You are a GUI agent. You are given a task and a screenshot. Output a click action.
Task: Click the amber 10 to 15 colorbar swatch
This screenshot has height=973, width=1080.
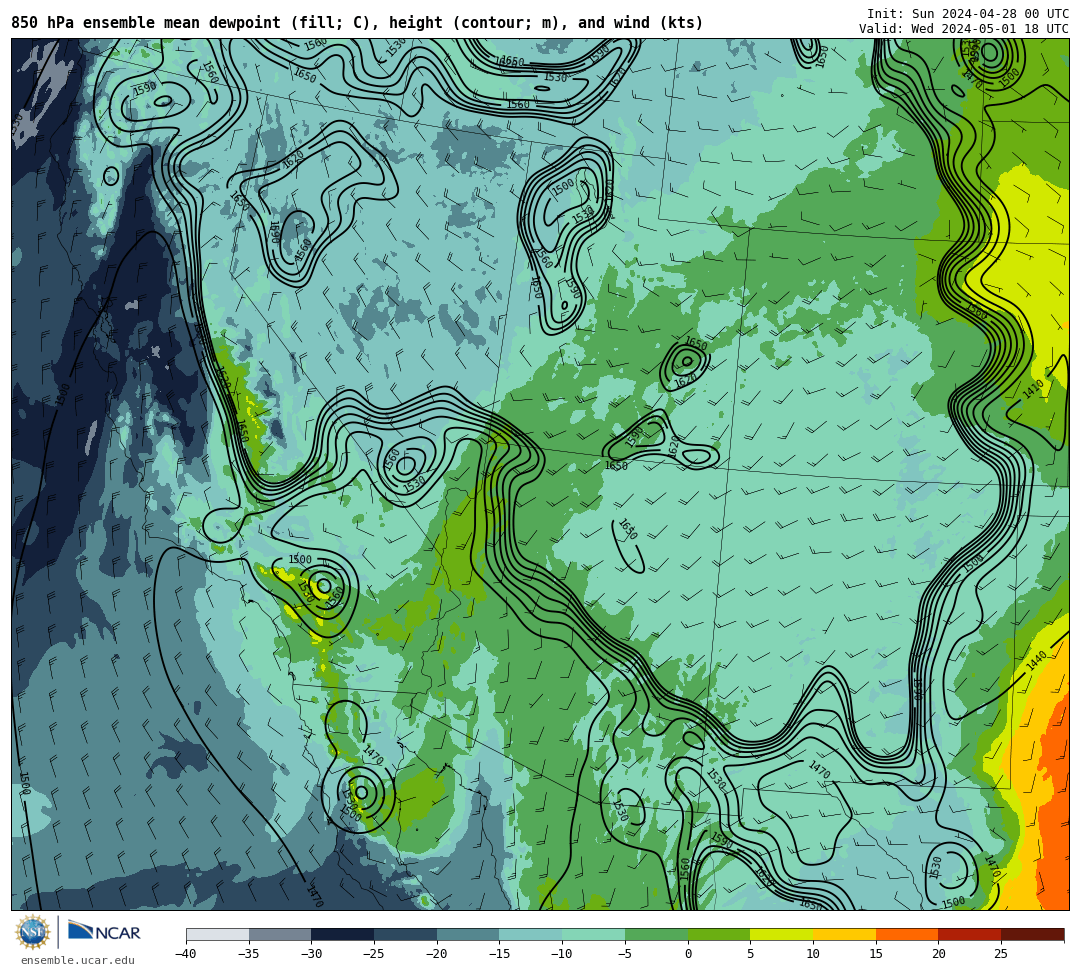(844, 934)
